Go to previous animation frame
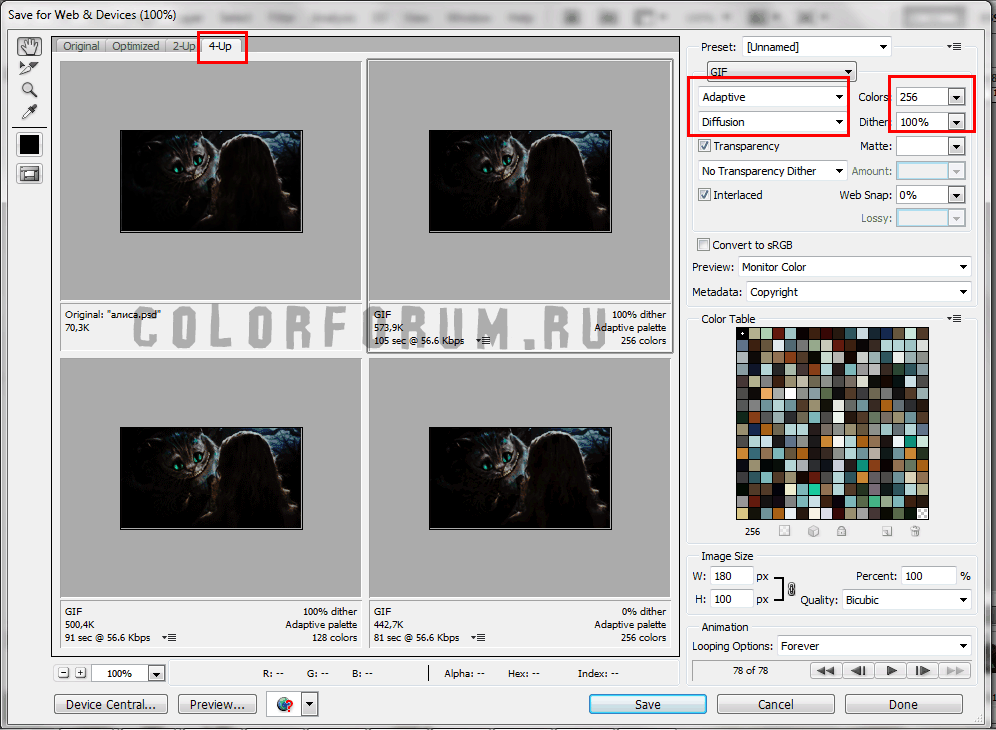The image size is (996, 730). point(858,670)
